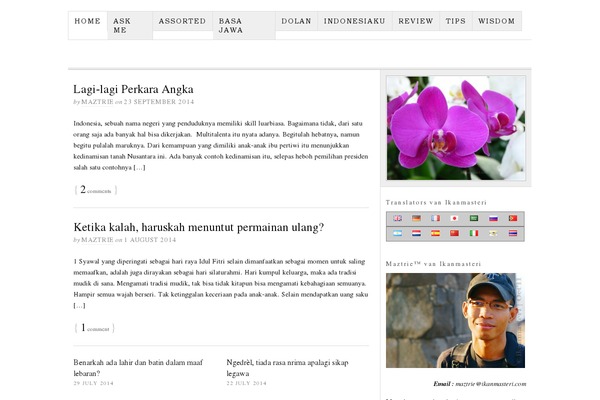Choose the French flag translator

point(435,218)
